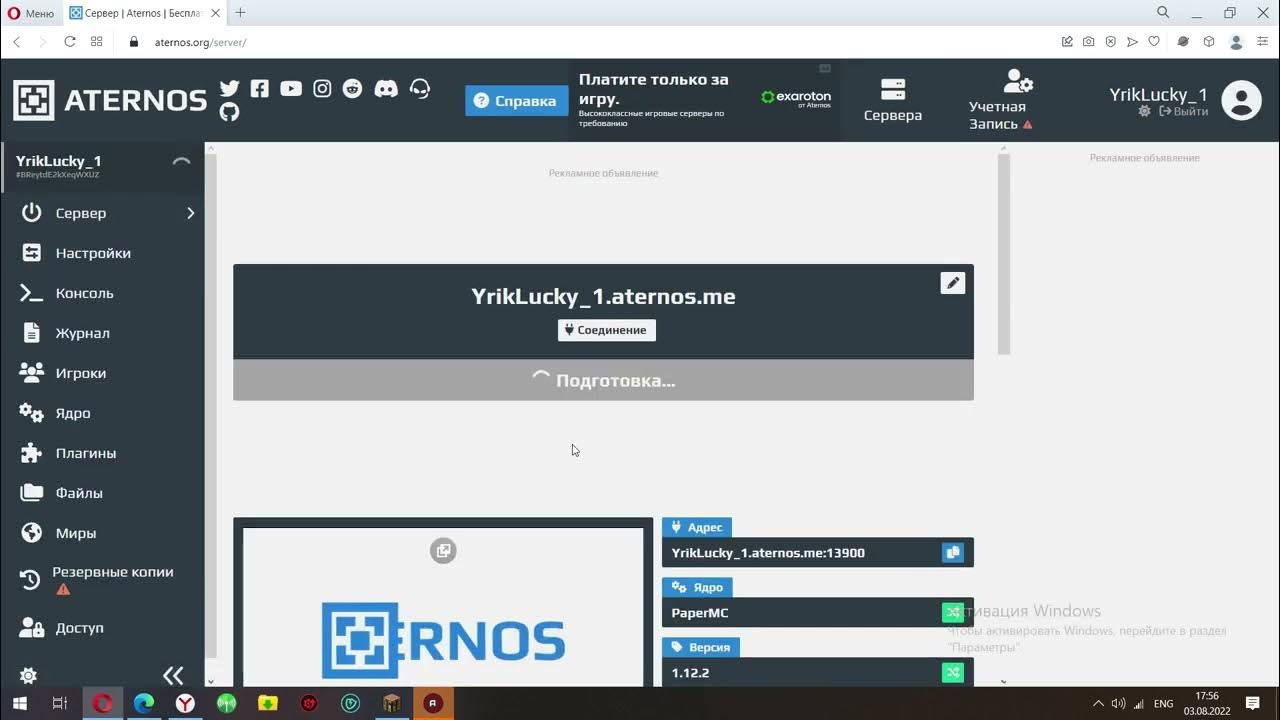Collapse sidebar with double chevron

(173, 675)
